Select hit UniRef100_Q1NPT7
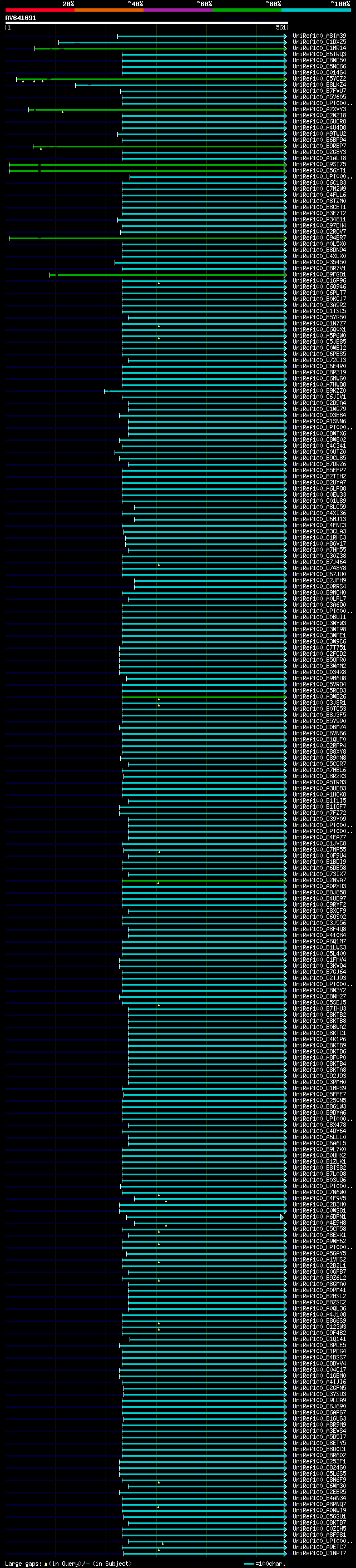 (319, 1554)
